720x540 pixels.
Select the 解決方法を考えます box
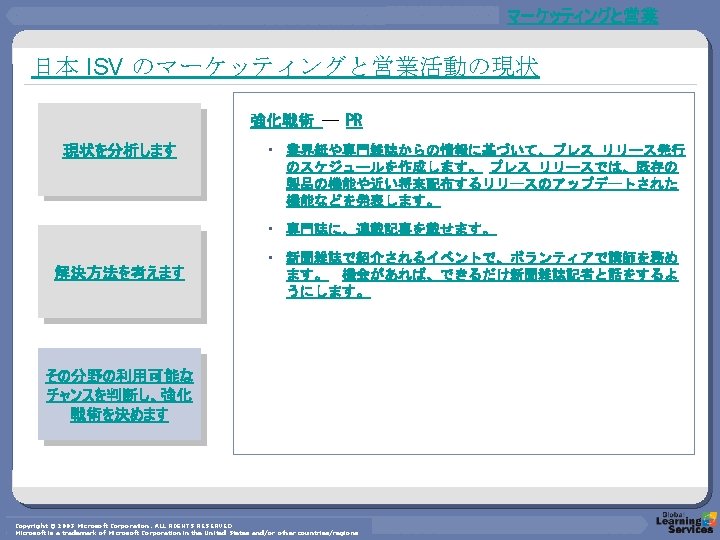119,272
